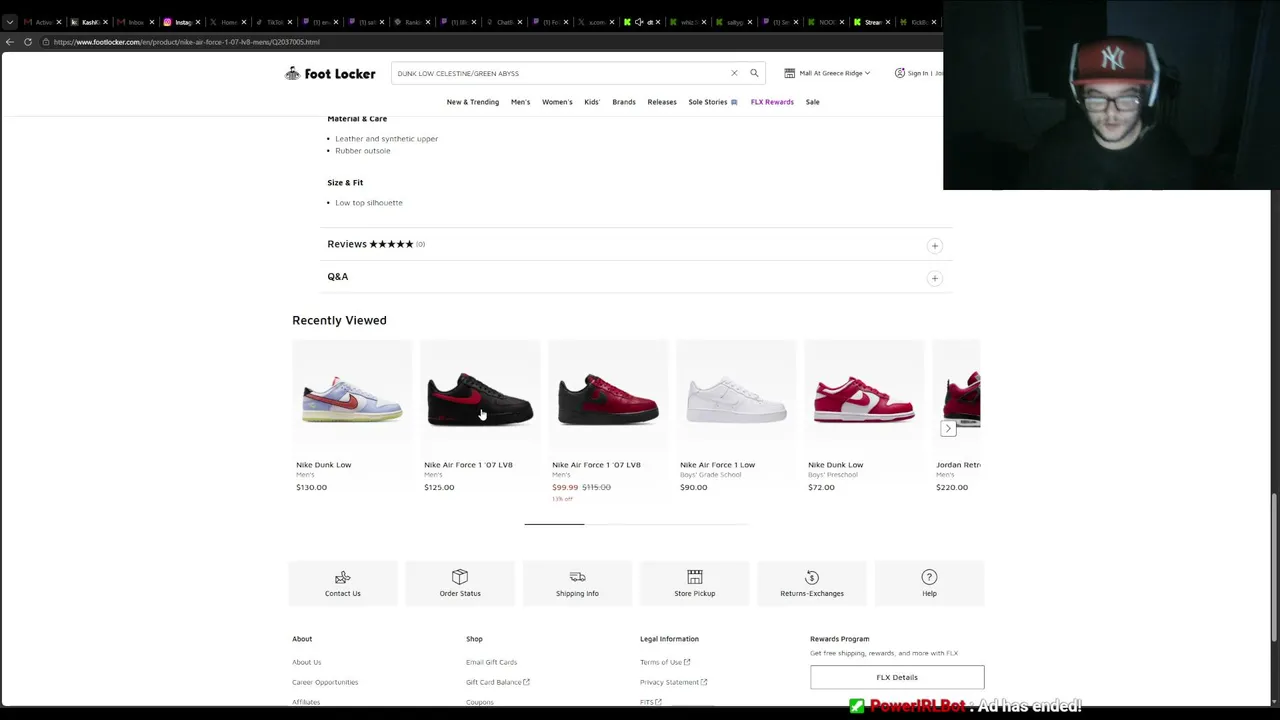The height and width of the screenshot is (720, 1280).
Task: Open the red and black Air Force 1 thumbnail
Action: 608,399
